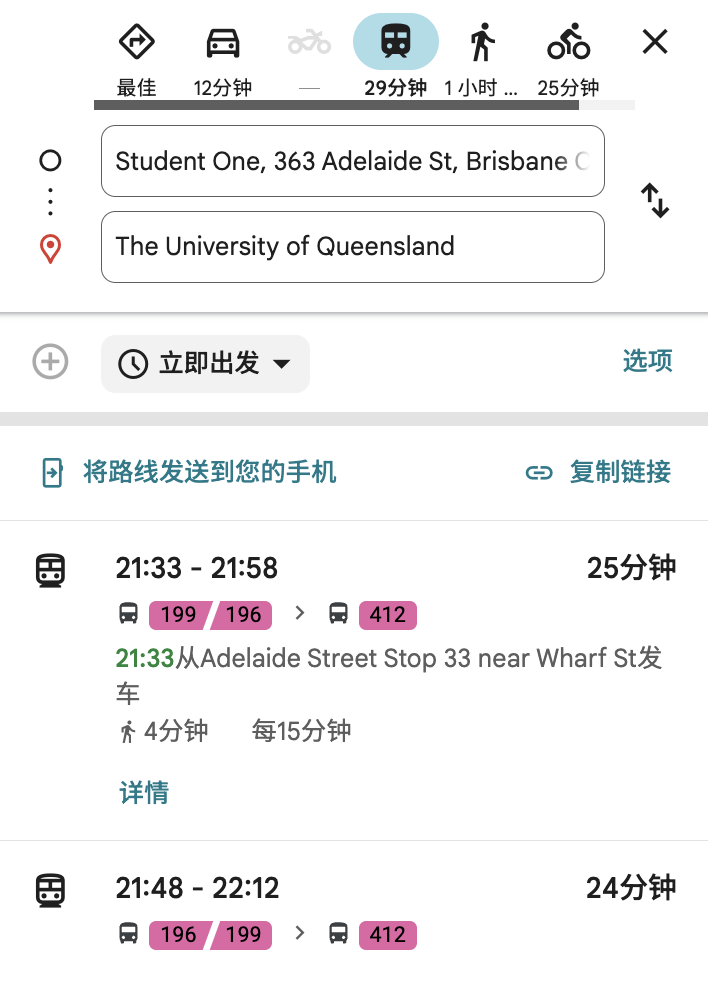The height and width of the screenshot is (986, 708).
Task: Edit The University of Queensland destination field
Action: click(352, 247)
